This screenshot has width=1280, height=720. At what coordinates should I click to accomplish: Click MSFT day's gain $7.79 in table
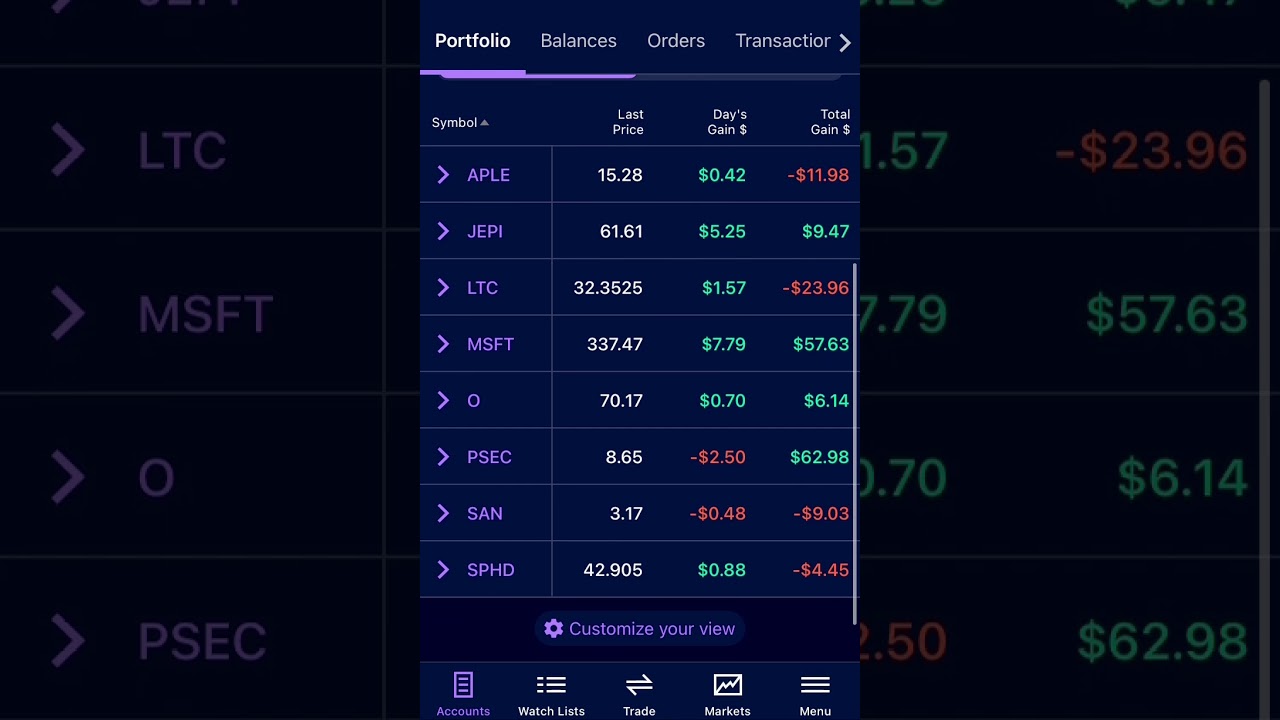click(x=724, y=344)
